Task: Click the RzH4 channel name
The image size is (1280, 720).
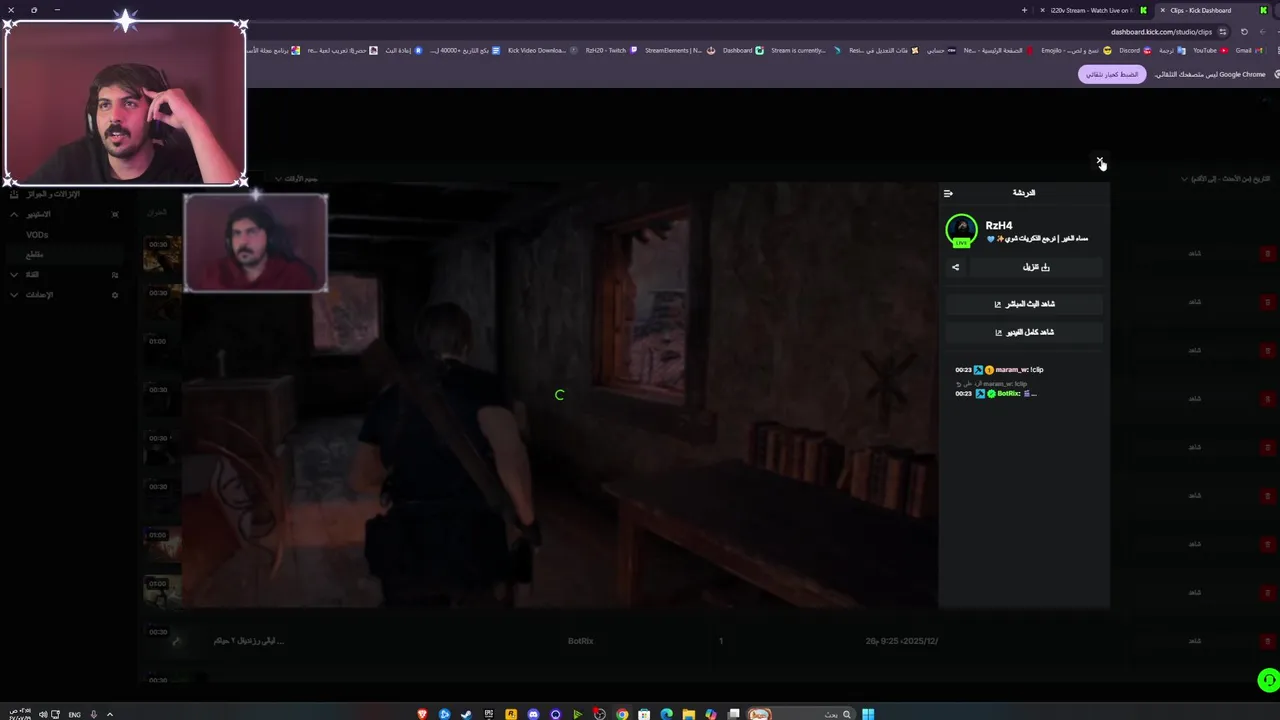Action: (999, 226)
